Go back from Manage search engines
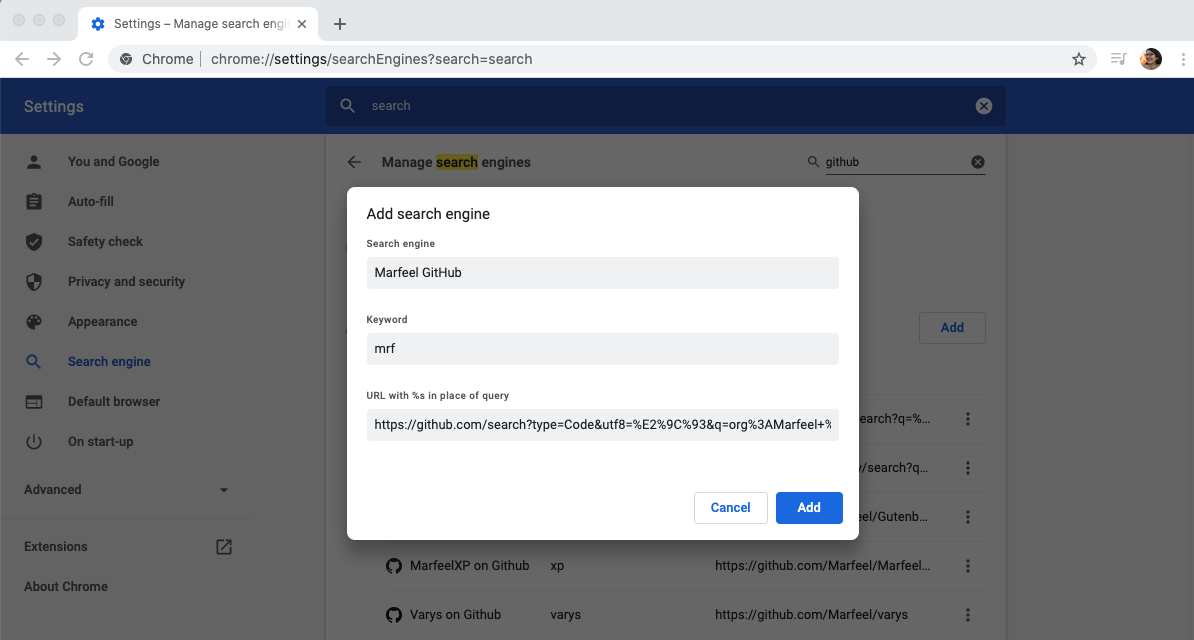Image resolution: width=1194 pixels, height=640 pixels. (354, 162)
